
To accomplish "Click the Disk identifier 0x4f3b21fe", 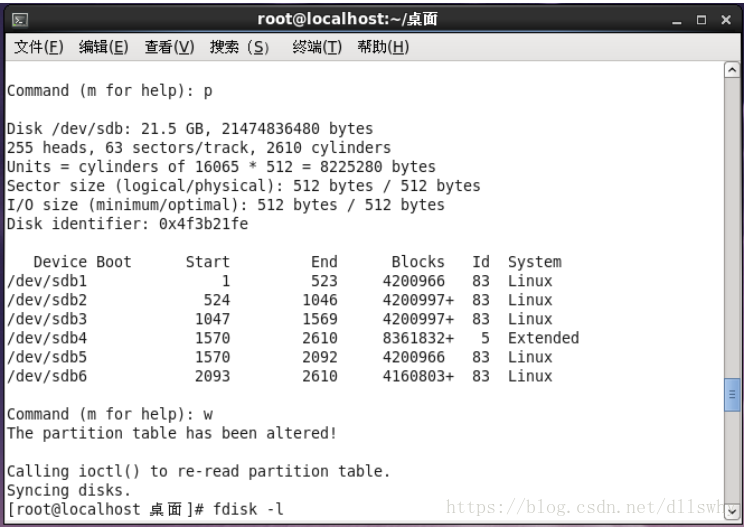I will [x=203, y=223].
